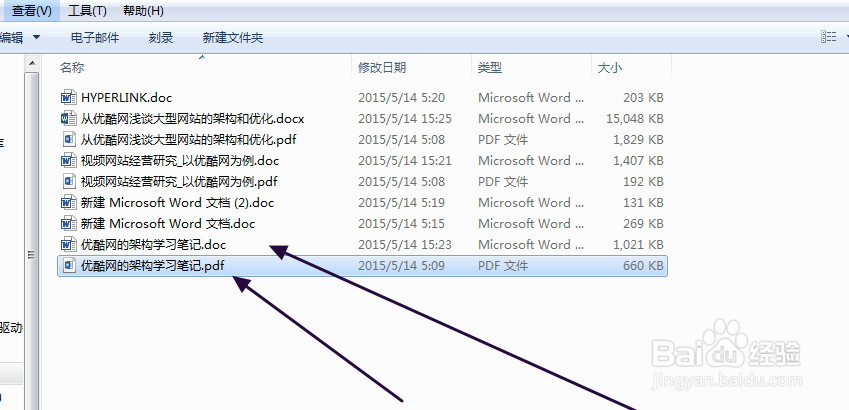Click the size value 269 KB
This screenshot has width=849, height=410.
[643, 224]
